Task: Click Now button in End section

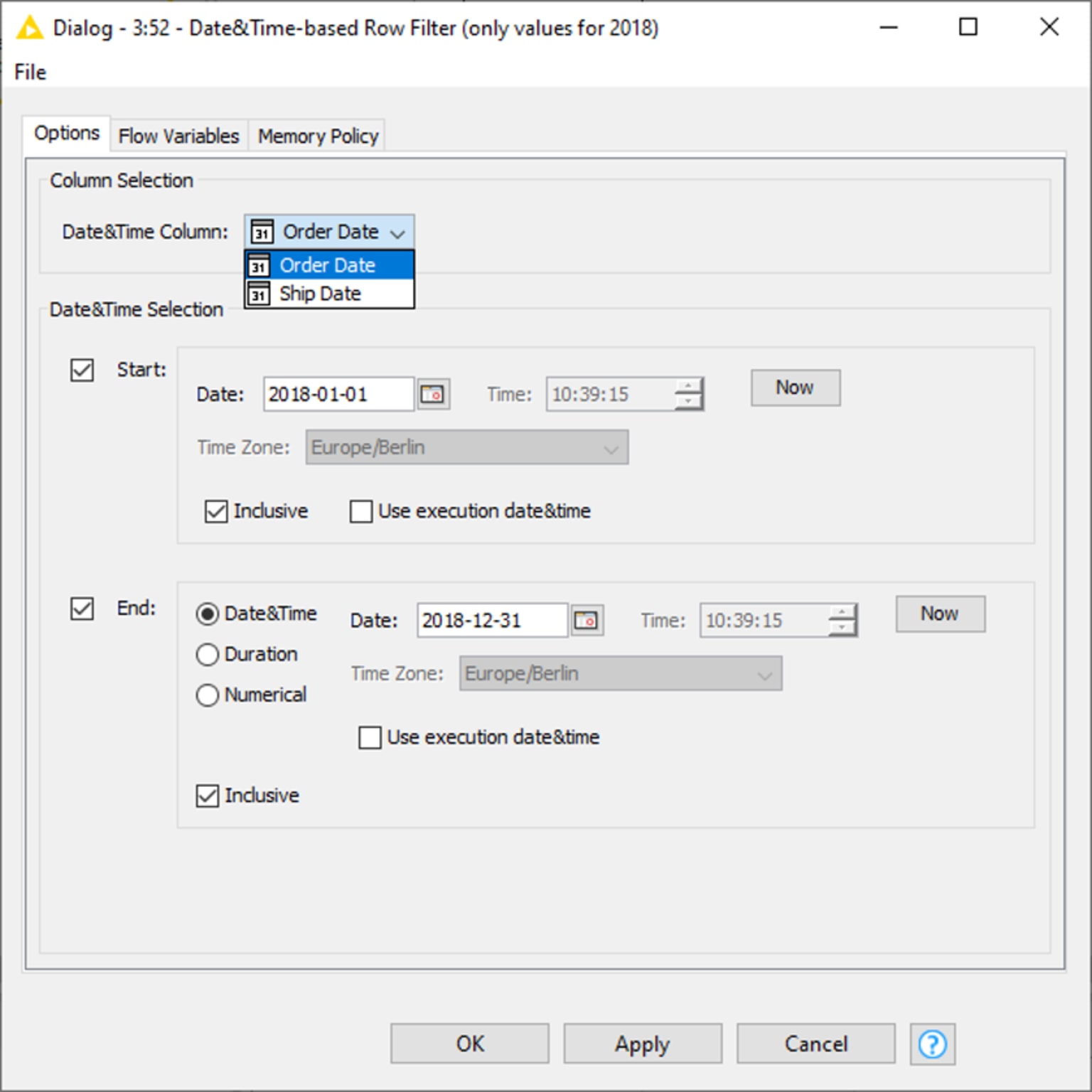Action: (941, 614)
